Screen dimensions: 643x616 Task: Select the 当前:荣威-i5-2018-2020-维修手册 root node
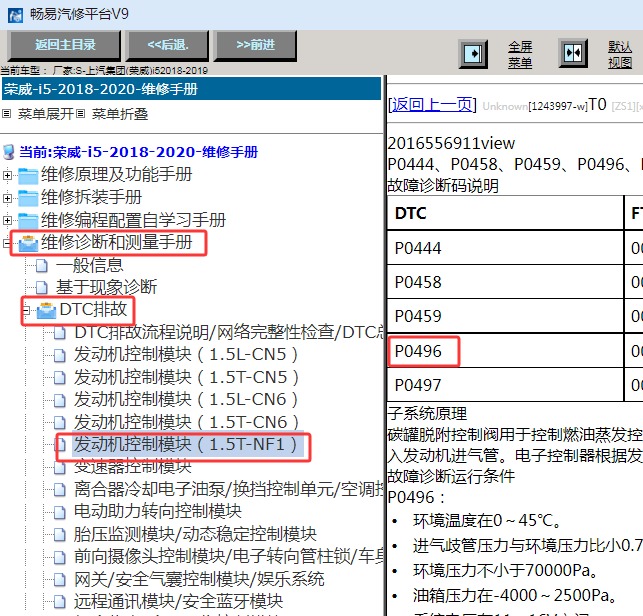139,152
